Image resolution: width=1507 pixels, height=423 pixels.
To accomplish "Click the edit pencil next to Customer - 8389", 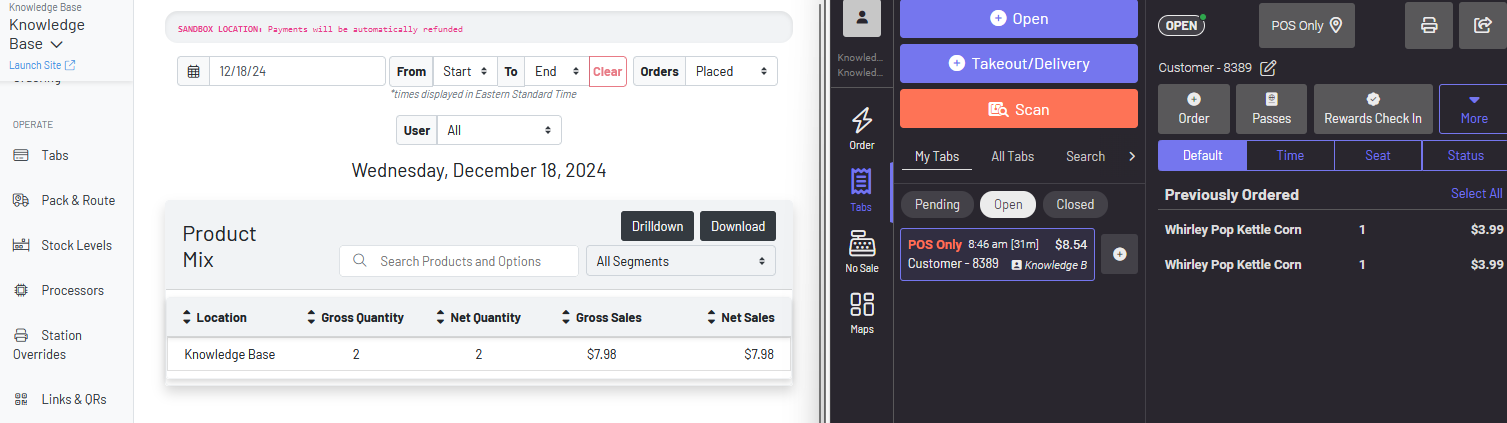I will (1268, 68).
